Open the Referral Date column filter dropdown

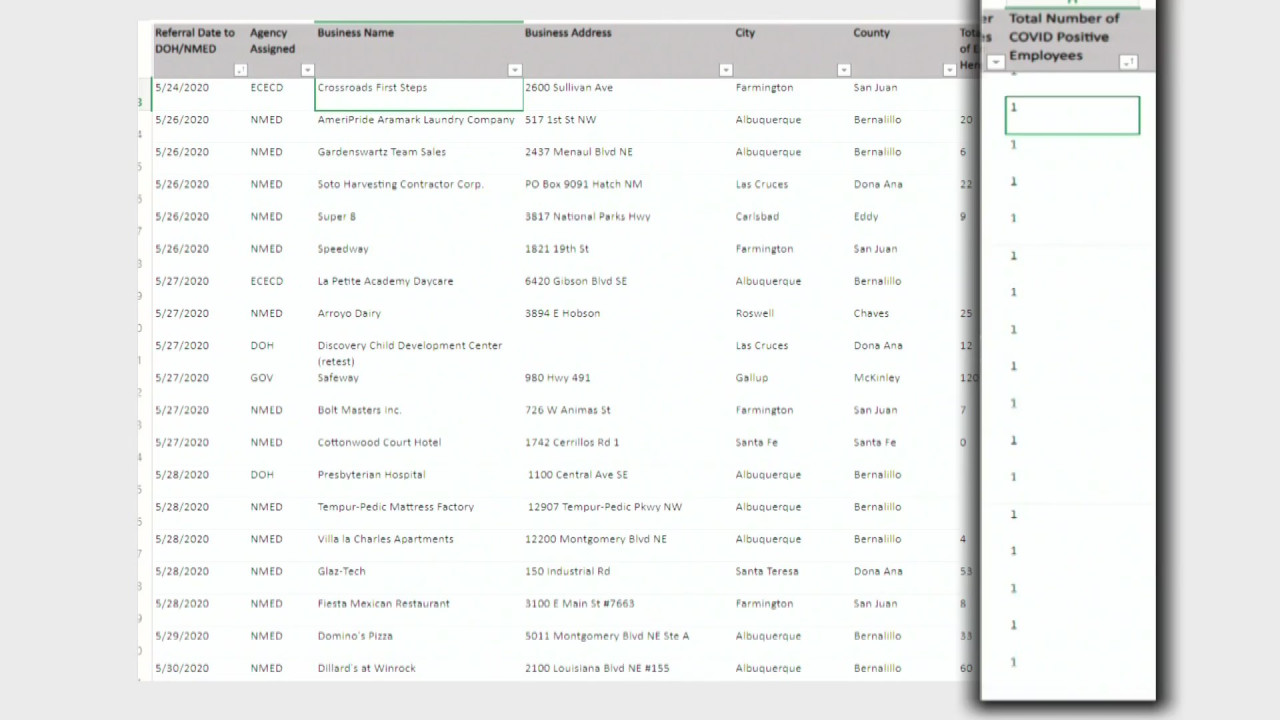coord(240,70)
